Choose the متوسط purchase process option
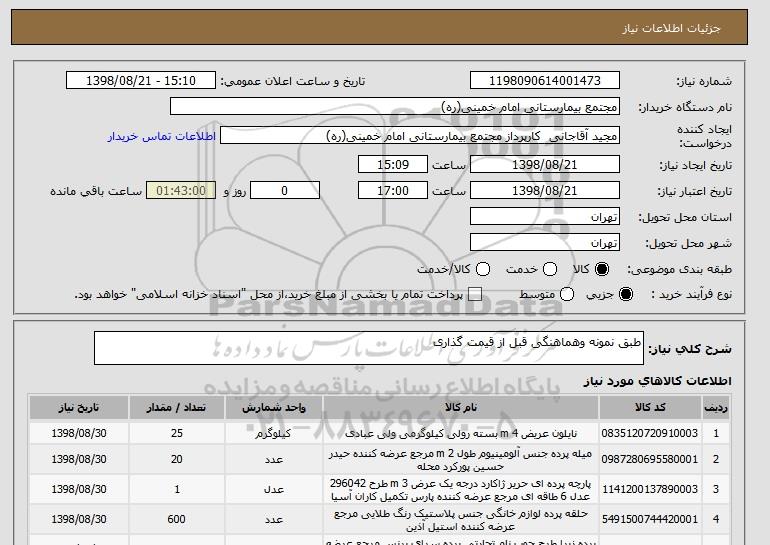This screenshot has height=545, width=770. click(x=567, y=294)
